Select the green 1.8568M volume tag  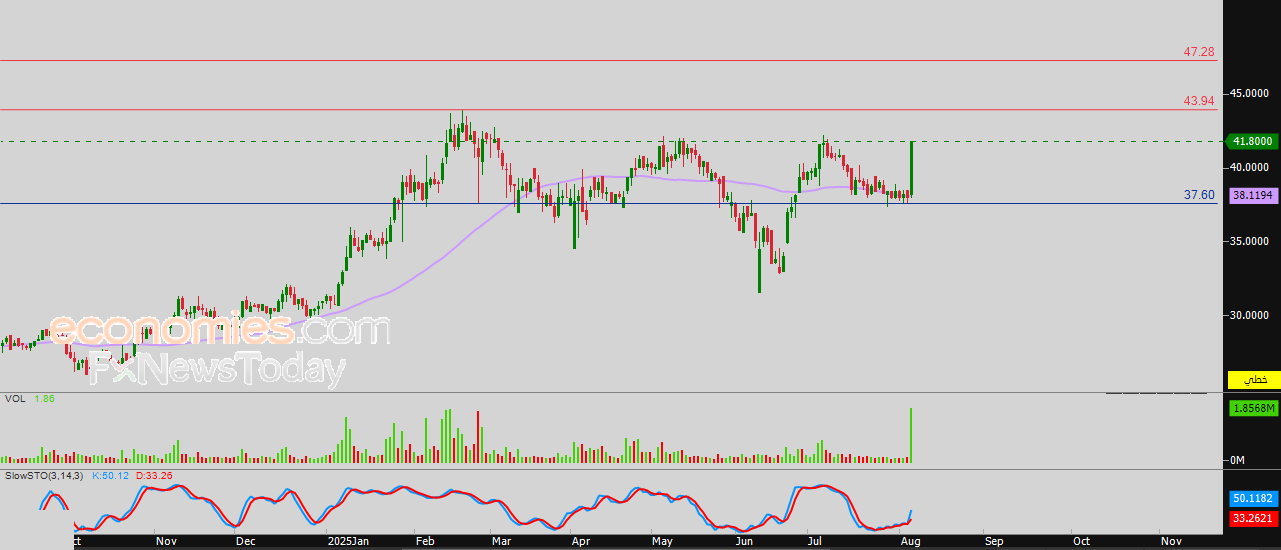coord(1252,409)
